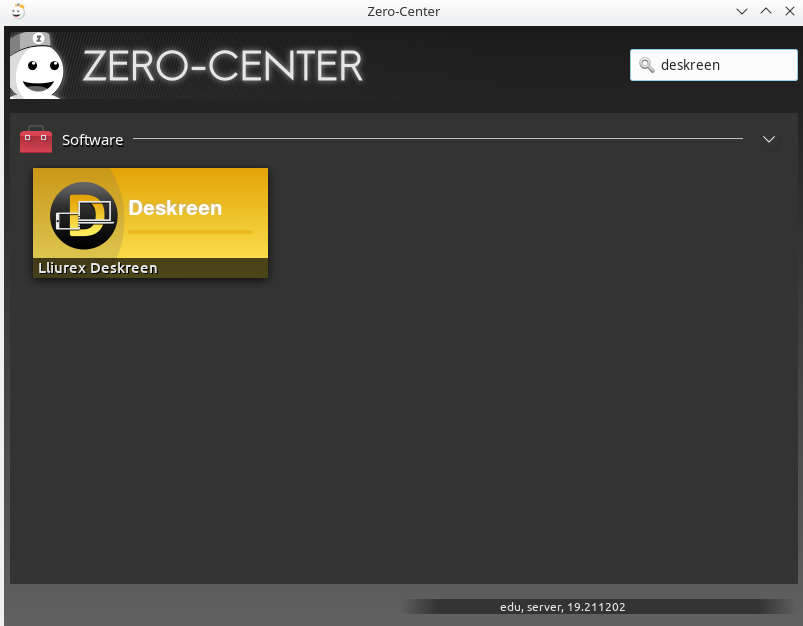Maximize the Zero-Center window
The width and height of the screenshot is (803, 626).
765,11
